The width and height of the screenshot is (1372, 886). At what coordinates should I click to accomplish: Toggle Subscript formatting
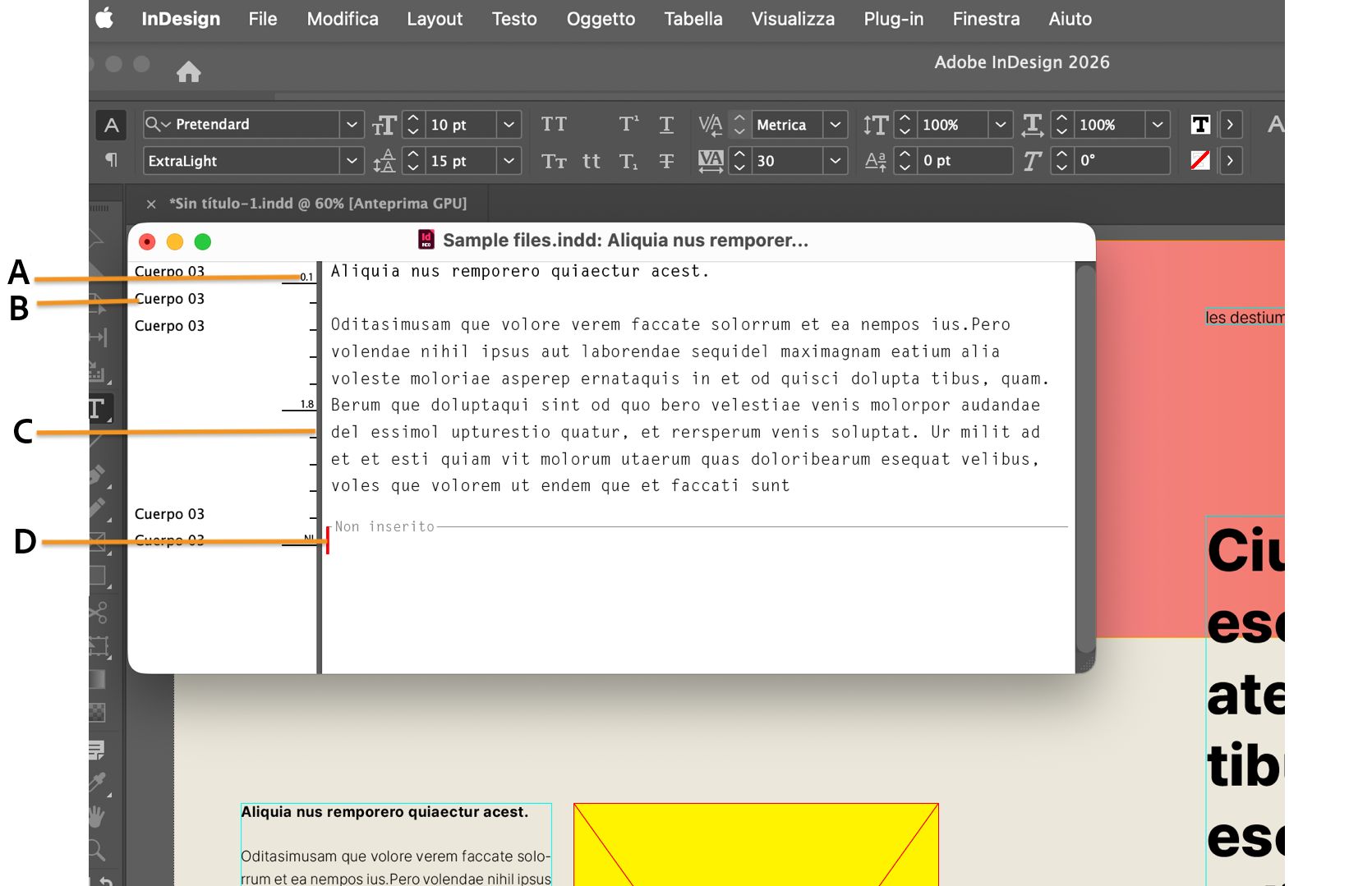click(x=628, y=162)
